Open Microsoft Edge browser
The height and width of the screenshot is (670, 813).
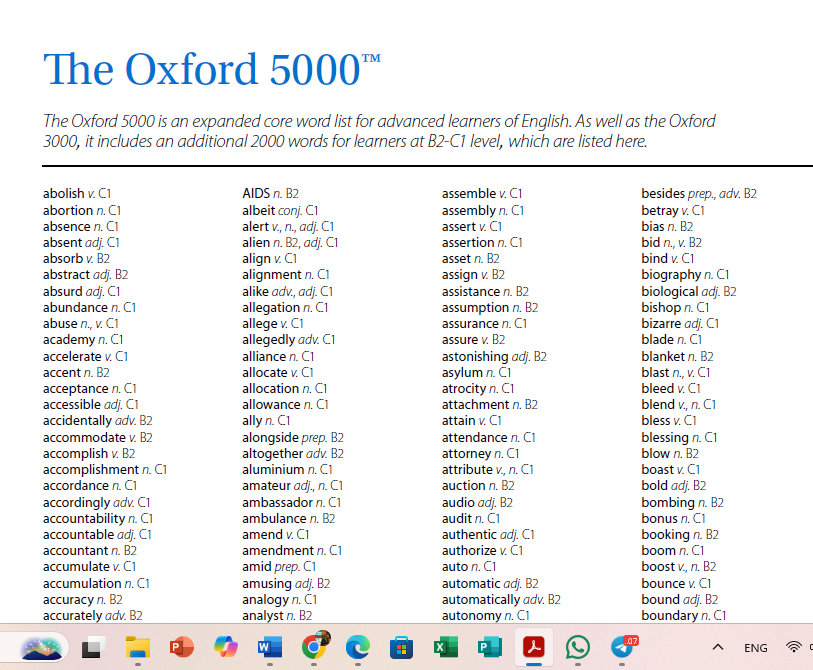[x=357, y=648]
